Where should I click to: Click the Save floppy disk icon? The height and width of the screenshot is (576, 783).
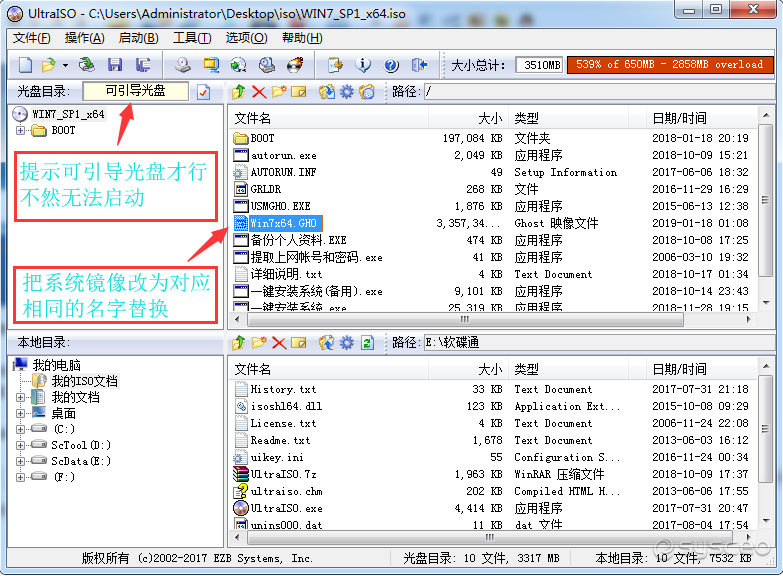115,65
